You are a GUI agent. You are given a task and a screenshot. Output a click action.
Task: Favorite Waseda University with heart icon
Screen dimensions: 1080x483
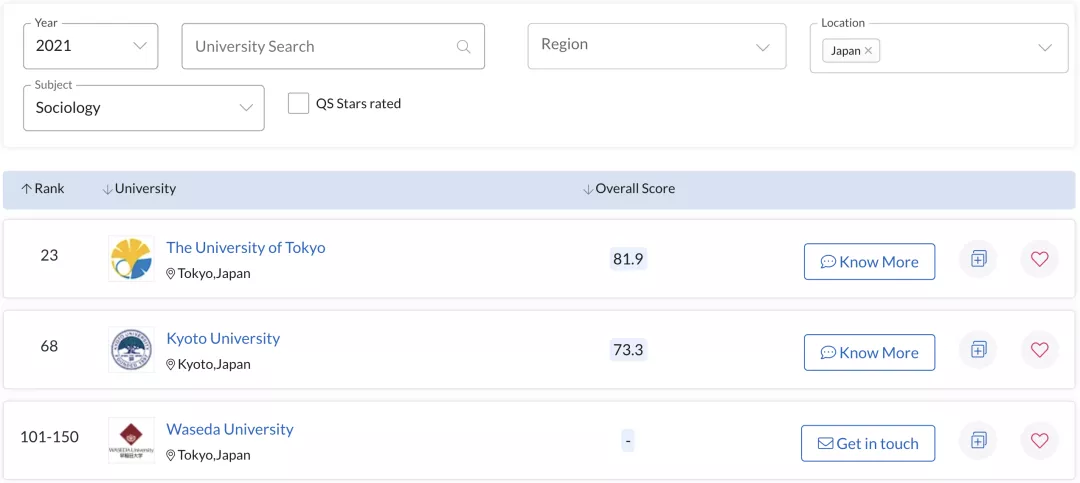pos(1039,440)
